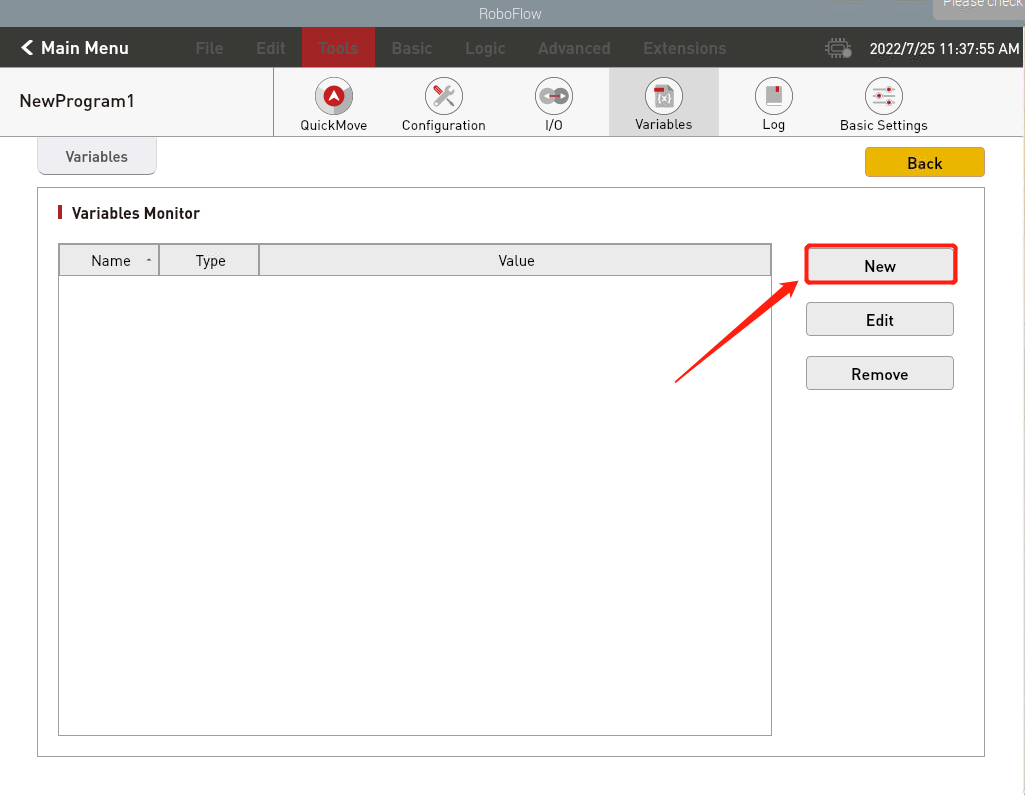Click the Type column header
Viewport: 1025px width, 795px height.
coord(210,261)
